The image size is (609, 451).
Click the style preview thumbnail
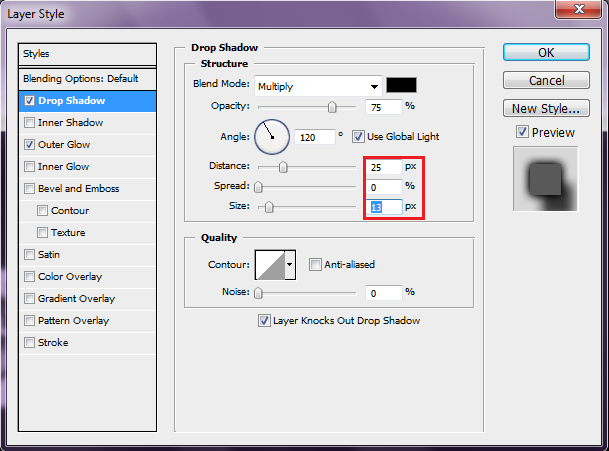pyautogui.click(x=545, y=179)
